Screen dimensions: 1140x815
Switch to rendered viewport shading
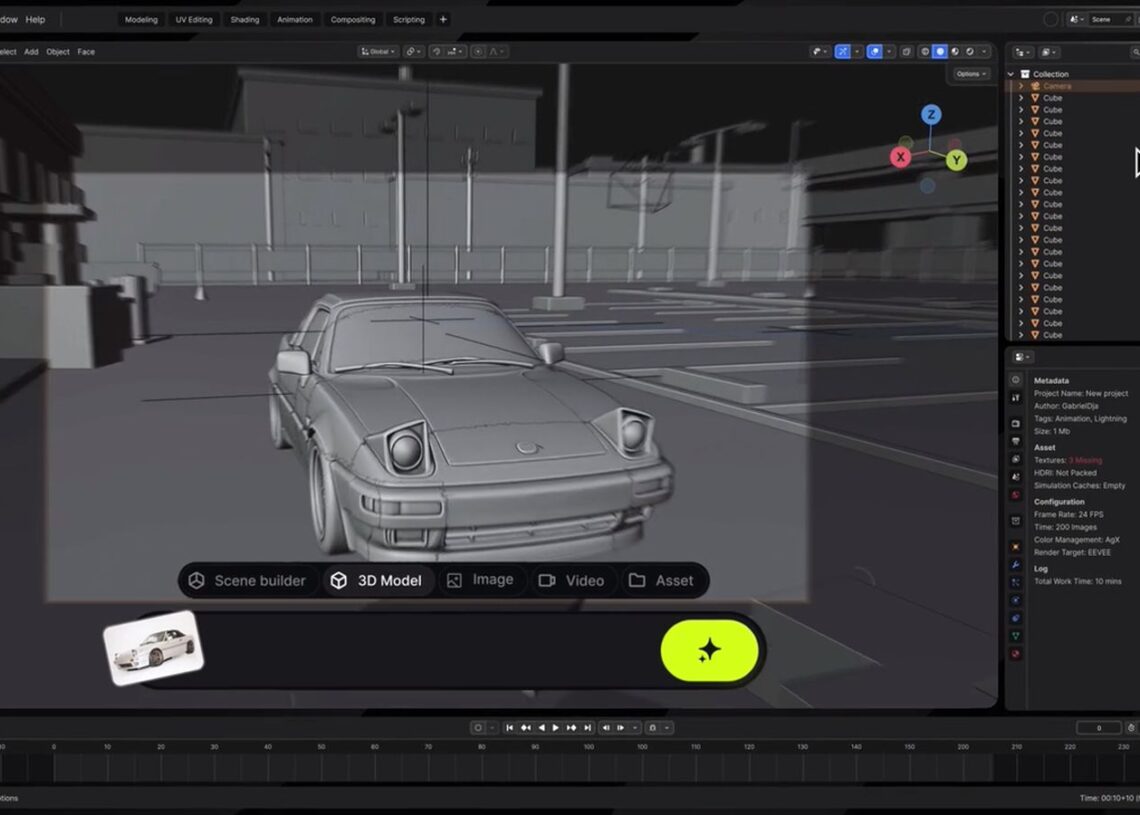tap(970, 52)
